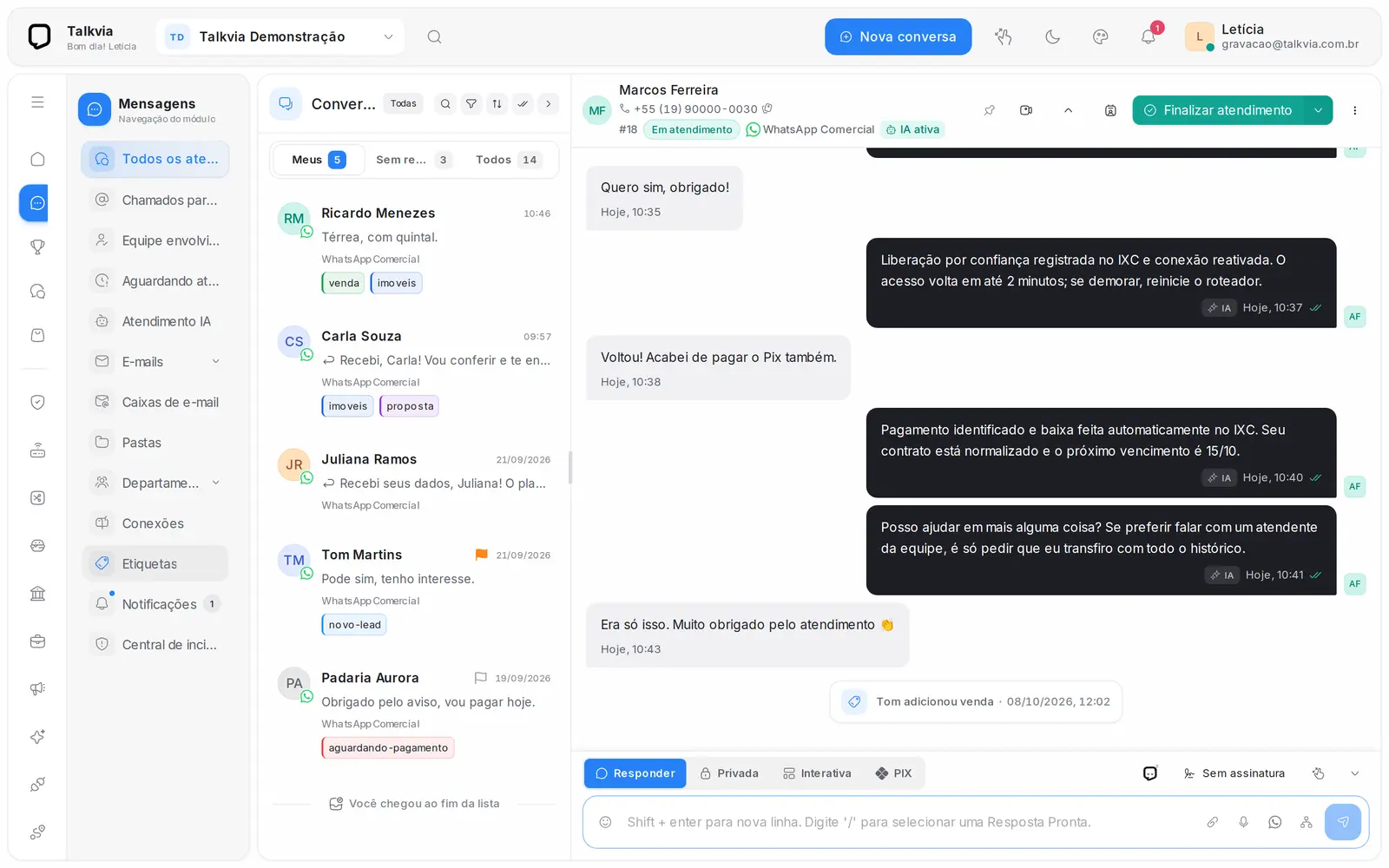Switch to the Meus tab
This screenshot has width=1389, height=868.
(x=319, y=160)
